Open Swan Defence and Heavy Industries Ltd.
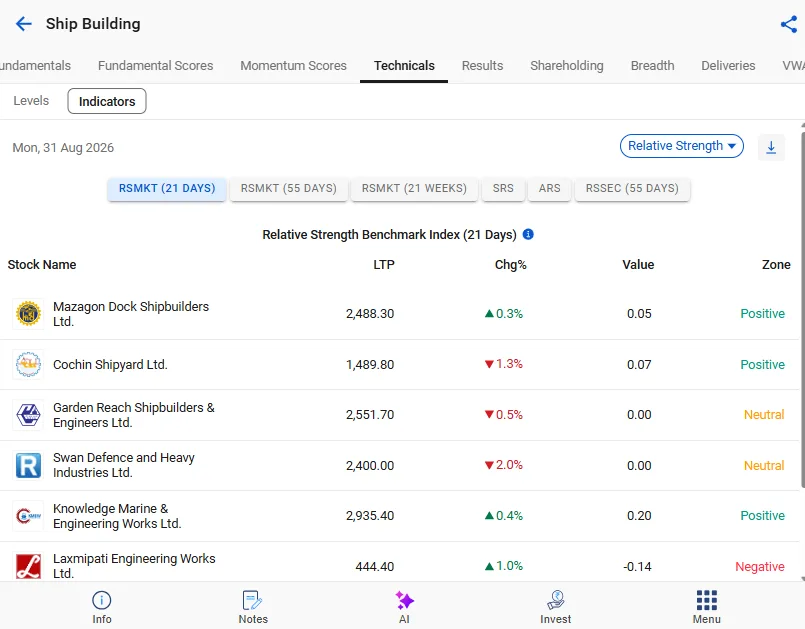 pos(124,465)
